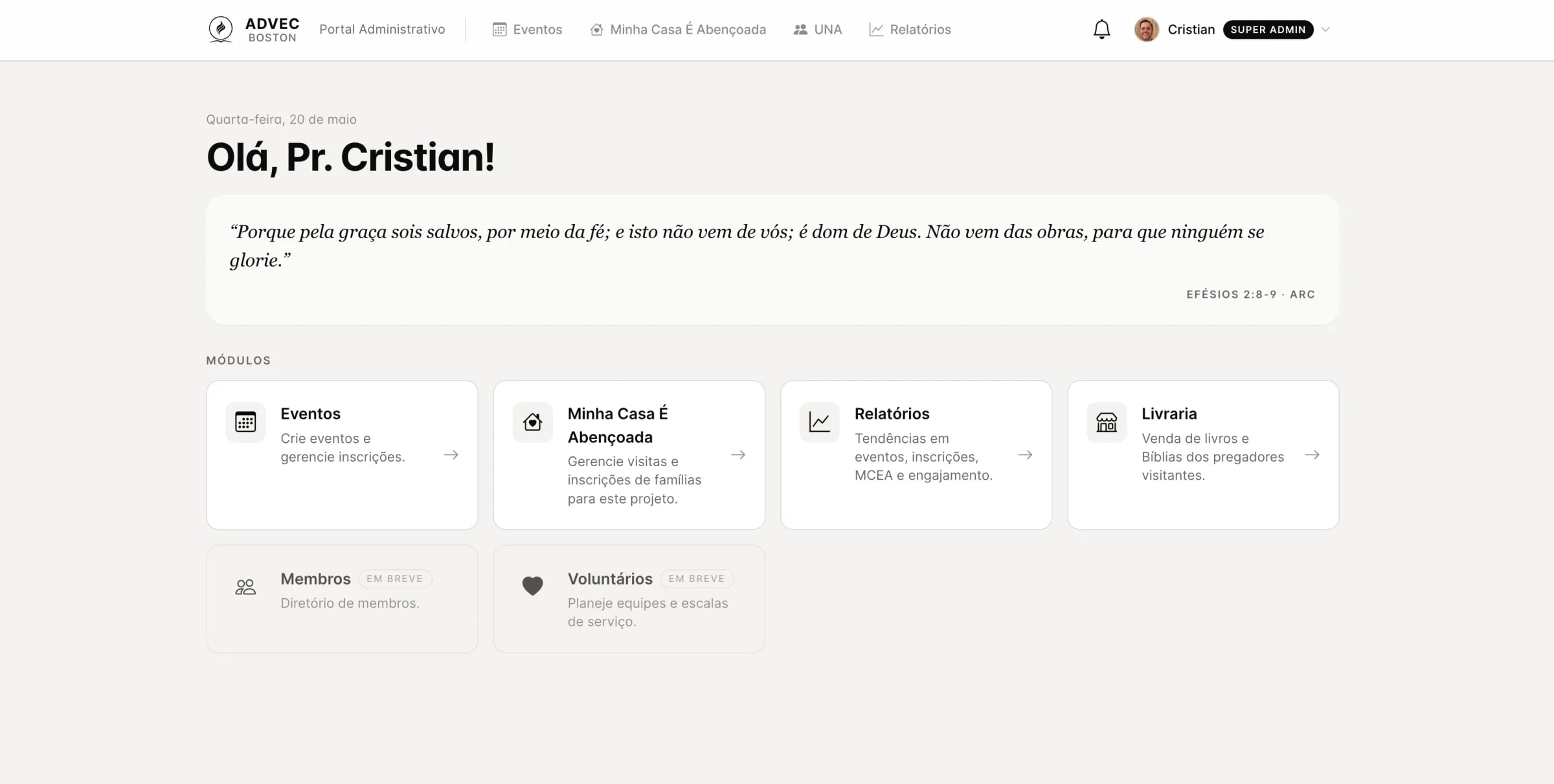This screenshot has width=1554, height=784.
Task: Click the chart icon beside Relatórios nav
Action: 876,29
